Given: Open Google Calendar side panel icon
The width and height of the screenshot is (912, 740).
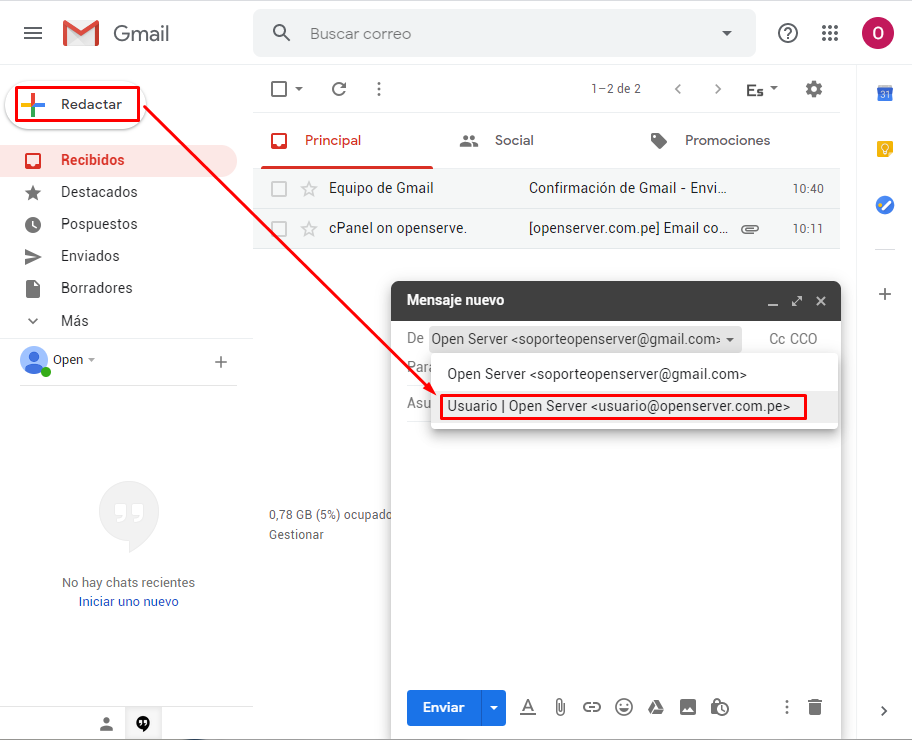Looking at the screenshot, I should click(885, 93).
